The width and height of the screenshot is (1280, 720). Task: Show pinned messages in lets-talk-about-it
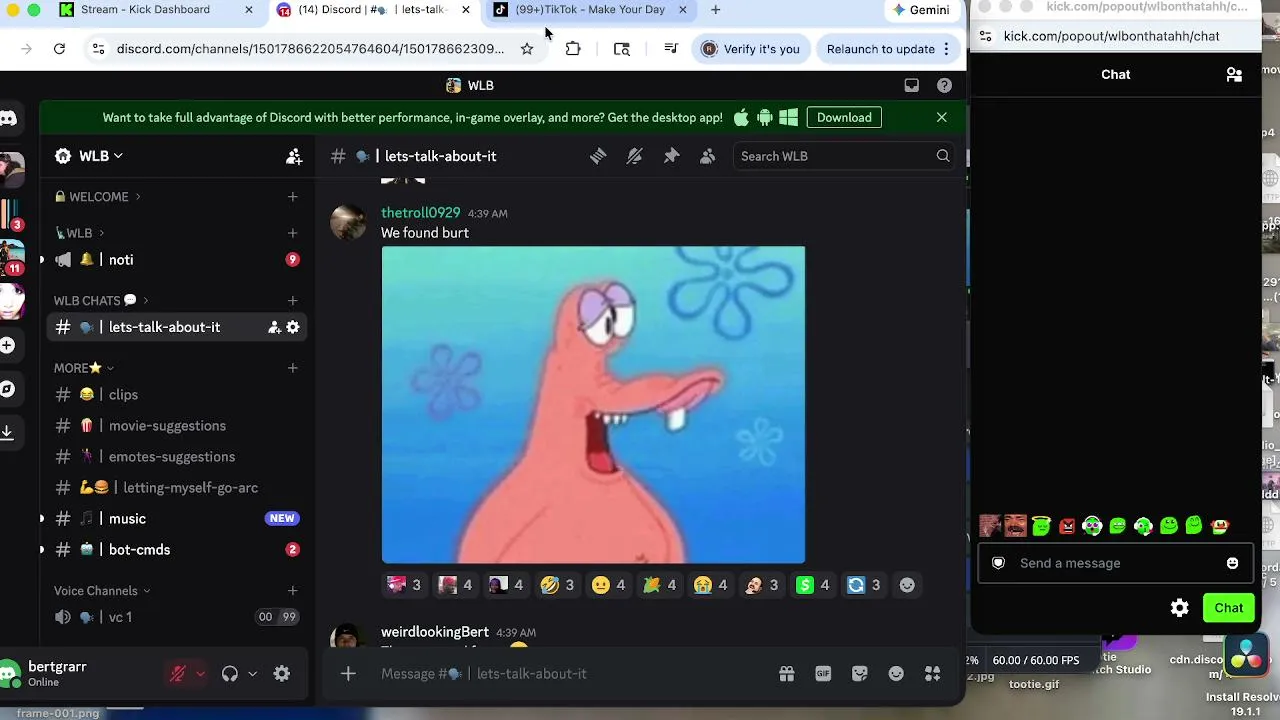tap(671, 156)
